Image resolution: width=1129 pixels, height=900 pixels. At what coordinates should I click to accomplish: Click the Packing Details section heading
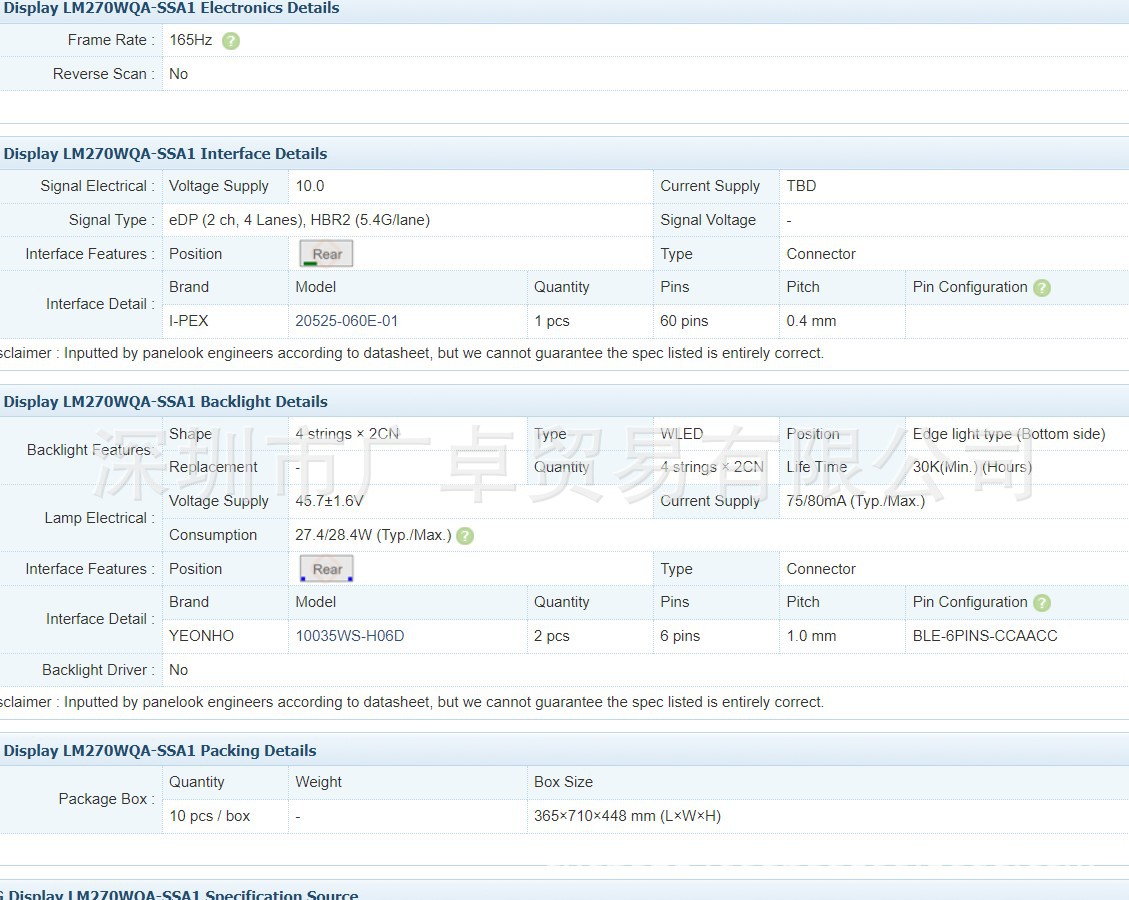(160, 750)
